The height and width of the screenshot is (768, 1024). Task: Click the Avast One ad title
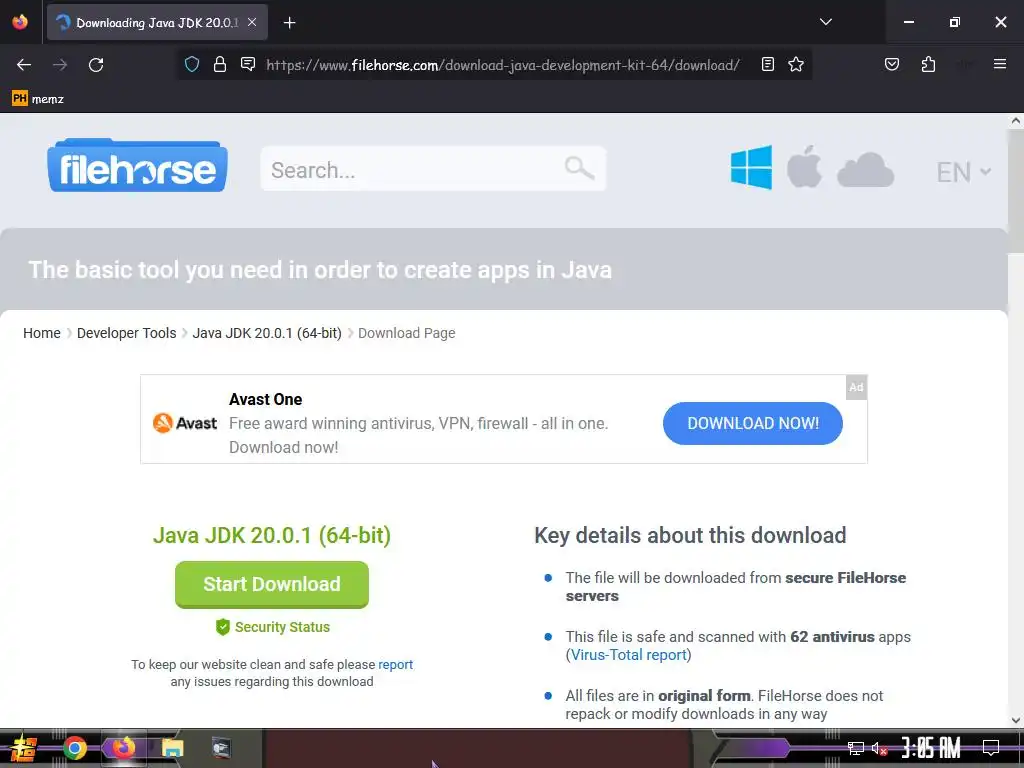265,400
